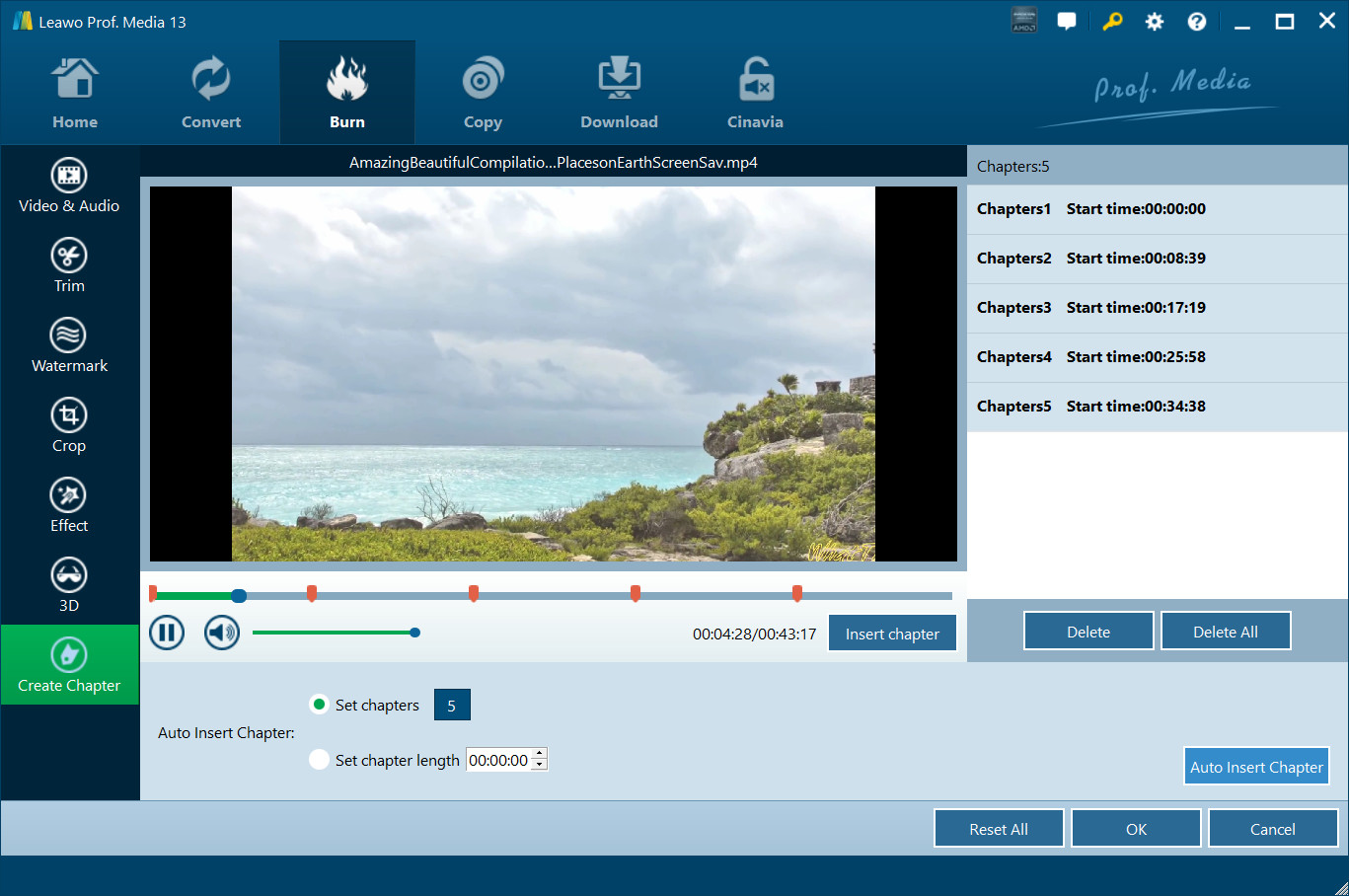The image size is (1349, 896).
Task: Open Video & Audio settings
Action: (x=69, y=186)
